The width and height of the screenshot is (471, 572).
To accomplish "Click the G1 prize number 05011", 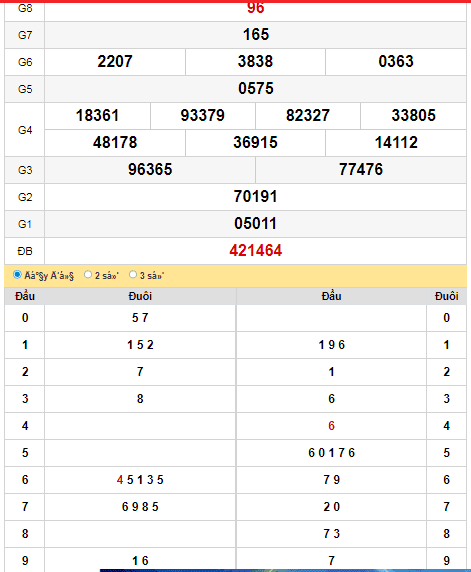I will coord(255,224).
